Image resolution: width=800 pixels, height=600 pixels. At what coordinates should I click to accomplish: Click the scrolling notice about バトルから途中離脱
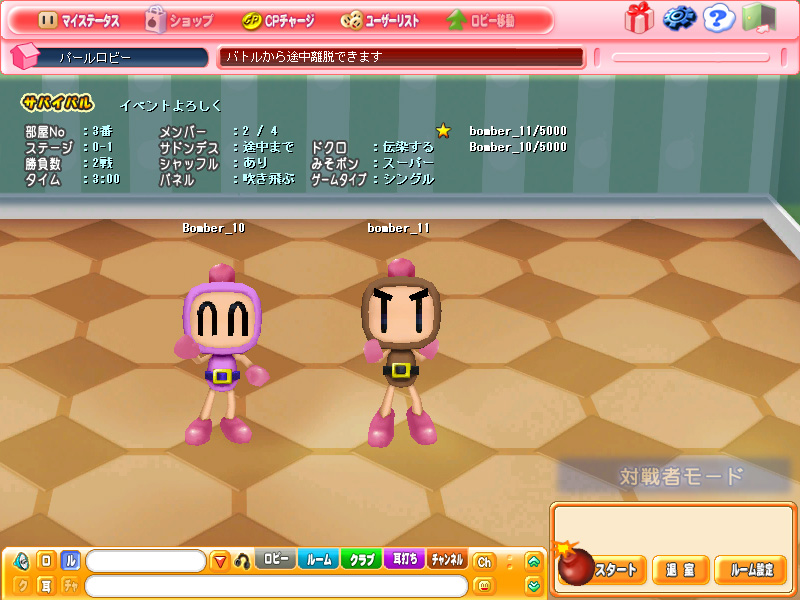401,57
